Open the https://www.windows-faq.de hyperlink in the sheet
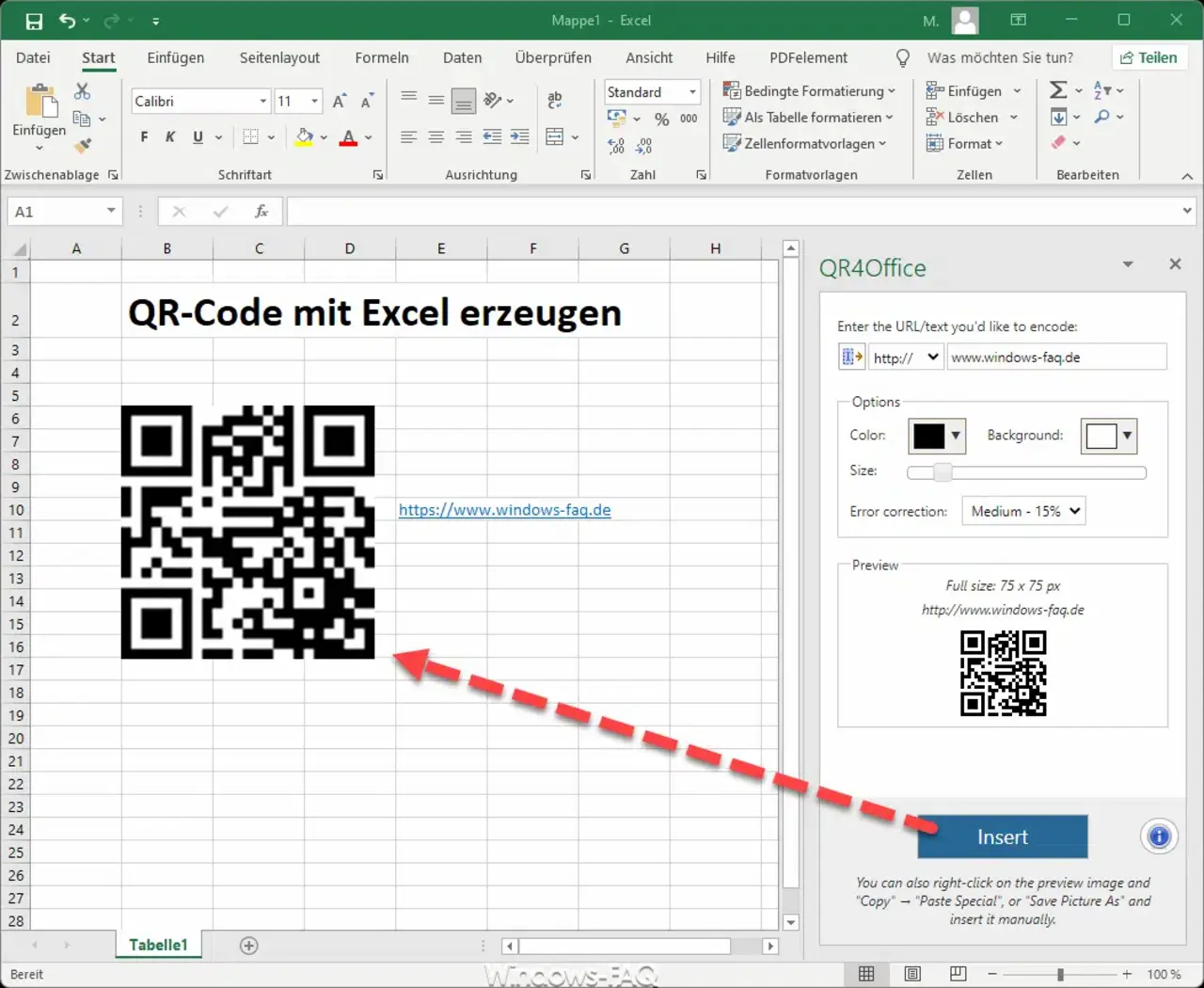The height and width of the screenshot is (988, 1204). point(504,510)
